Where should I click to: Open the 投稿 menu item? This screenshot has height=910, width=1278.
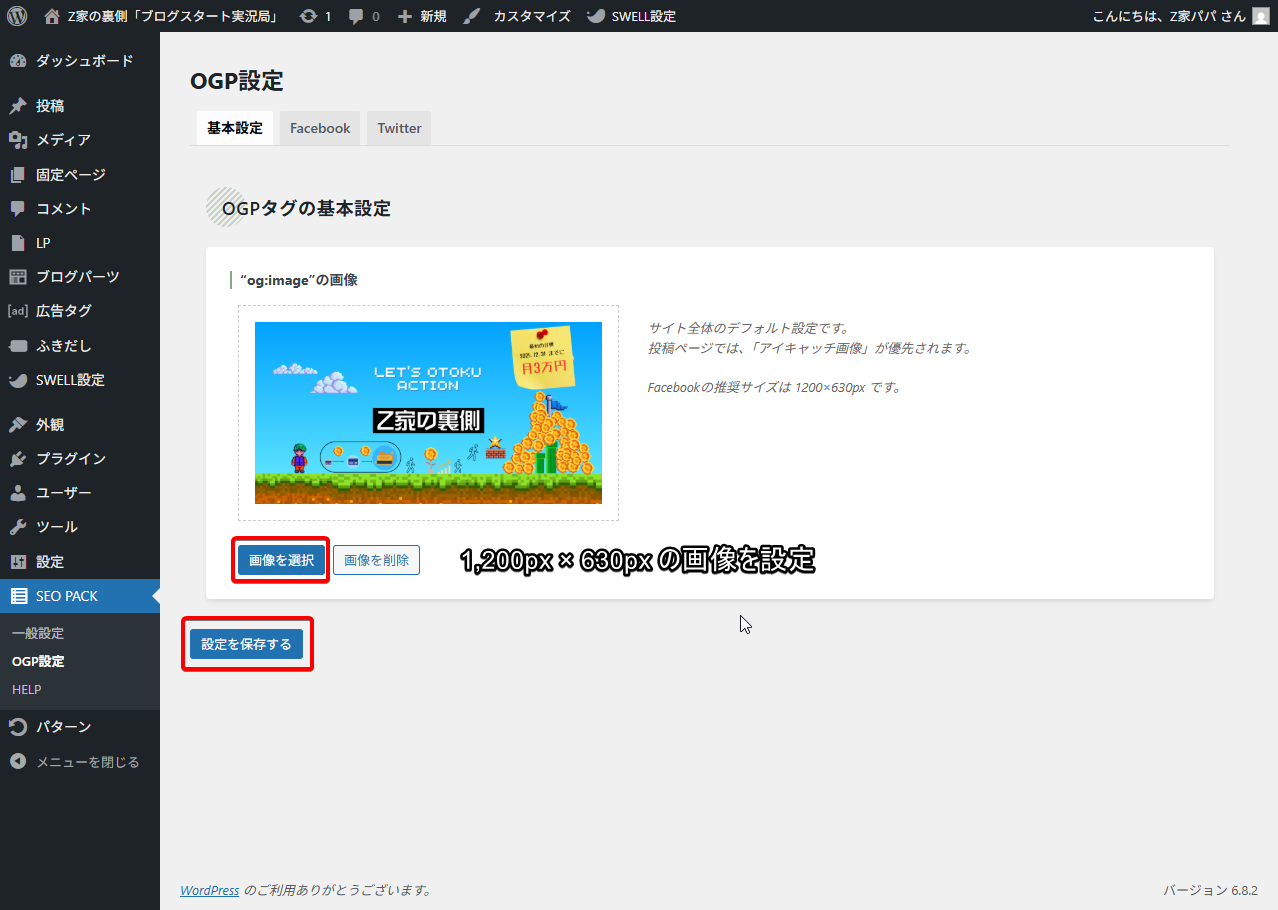click(x=80, y=106)
